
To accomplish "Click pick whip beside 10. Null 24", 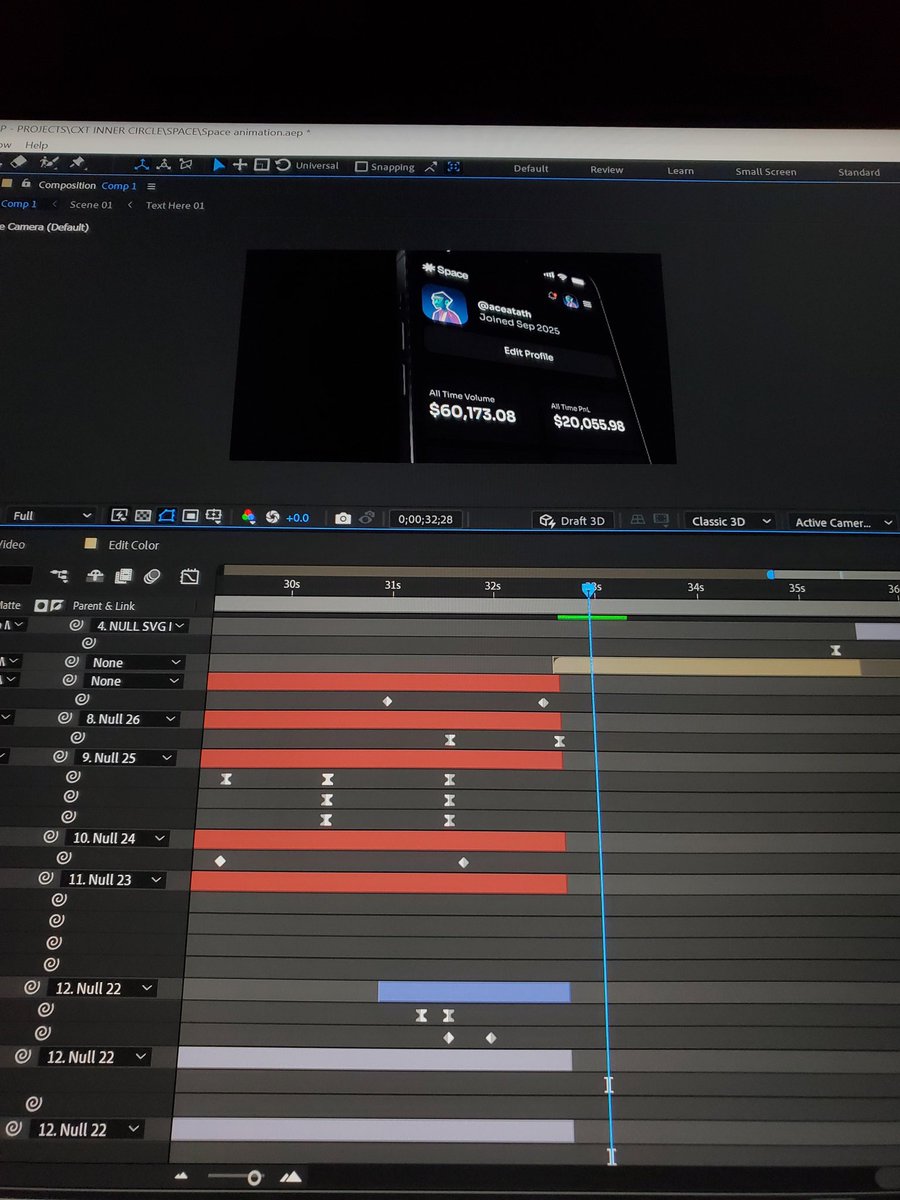I will pyautogui.click(x=50, y=837).
